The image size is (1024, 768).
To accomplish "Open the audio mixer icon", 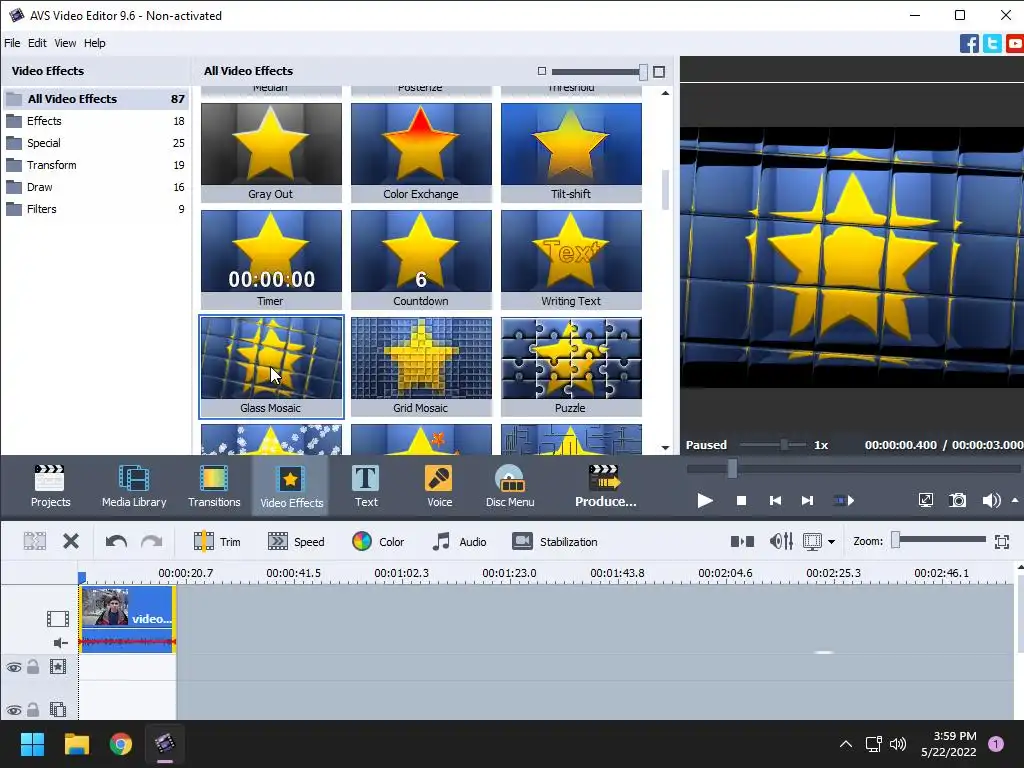I will pos(781,541).
